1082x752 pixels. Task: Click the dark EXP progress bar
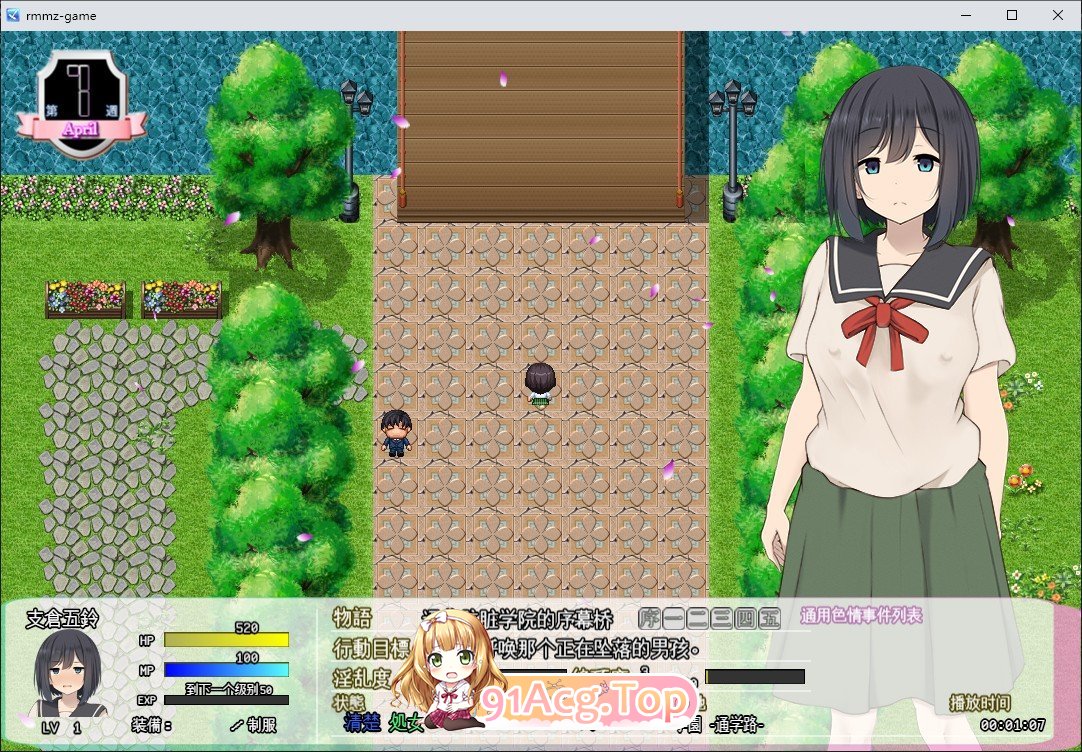(226, 700)
